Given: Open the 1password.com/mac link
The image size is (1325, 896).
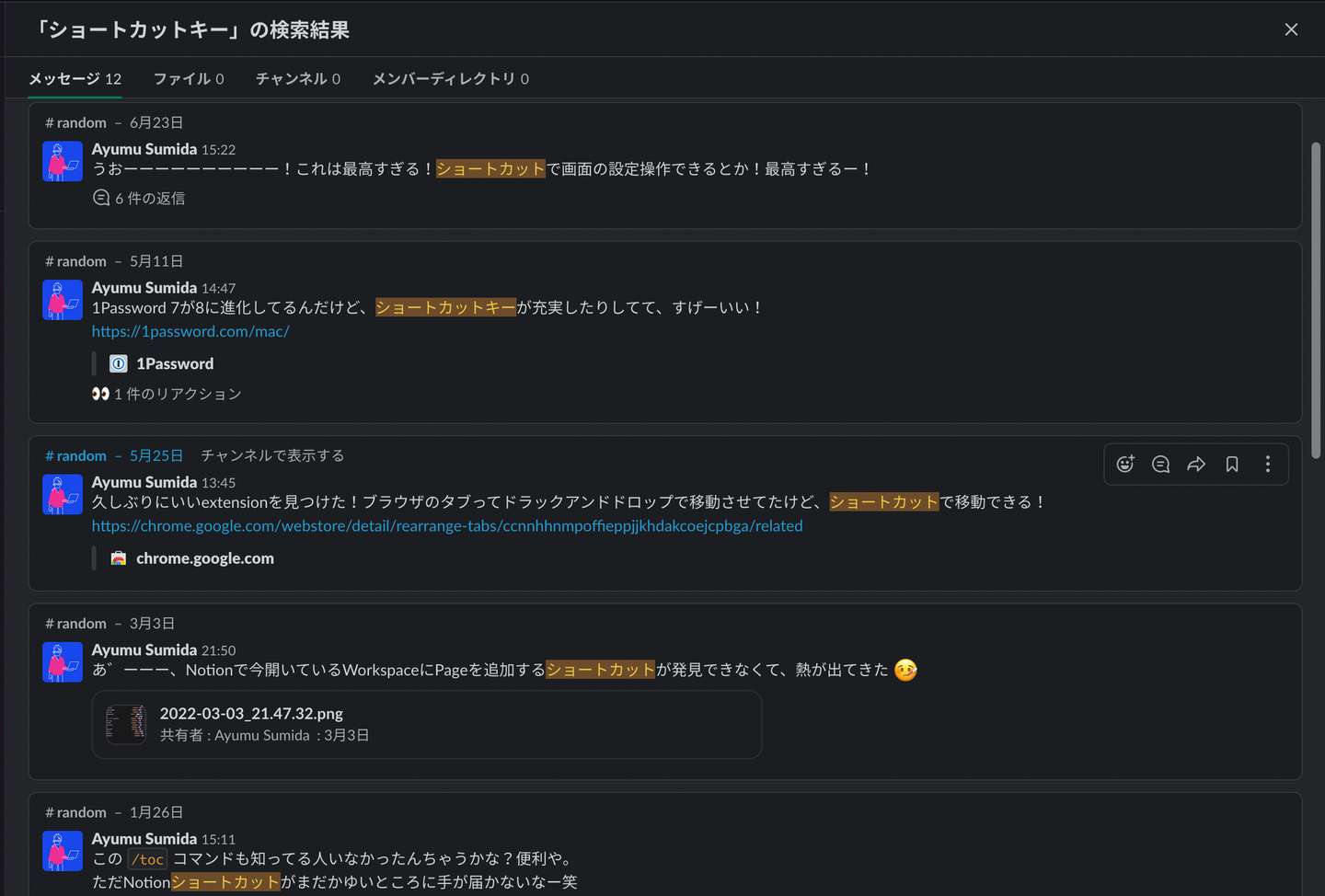Looking at the screenshot, I should 190,331.
